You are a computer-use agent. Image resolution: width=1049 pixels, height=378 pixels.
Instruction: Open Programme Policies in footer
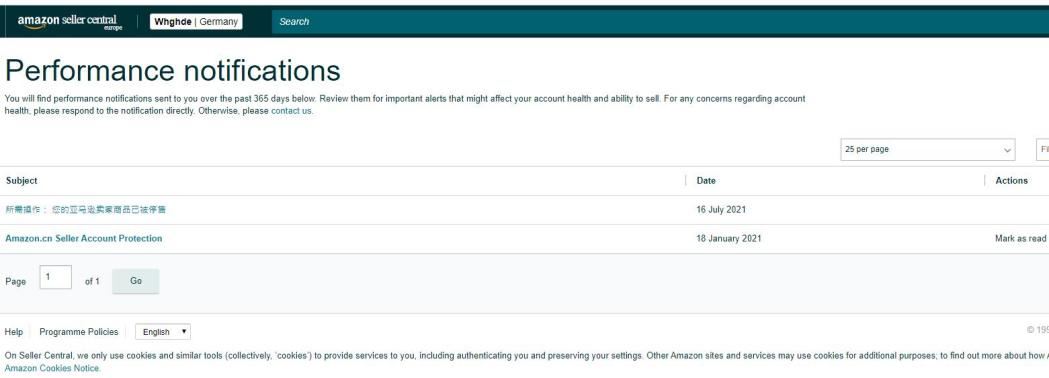click(79, 332)
